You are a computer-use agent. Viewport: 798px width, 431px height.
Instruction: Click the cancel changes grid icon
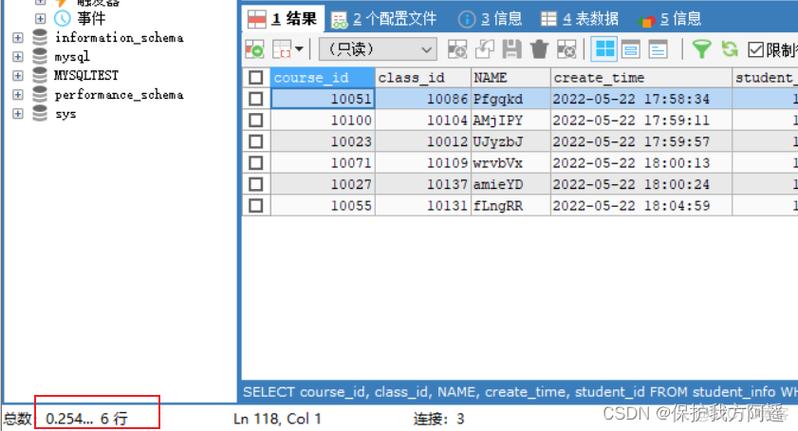click(x=566, y=49)
